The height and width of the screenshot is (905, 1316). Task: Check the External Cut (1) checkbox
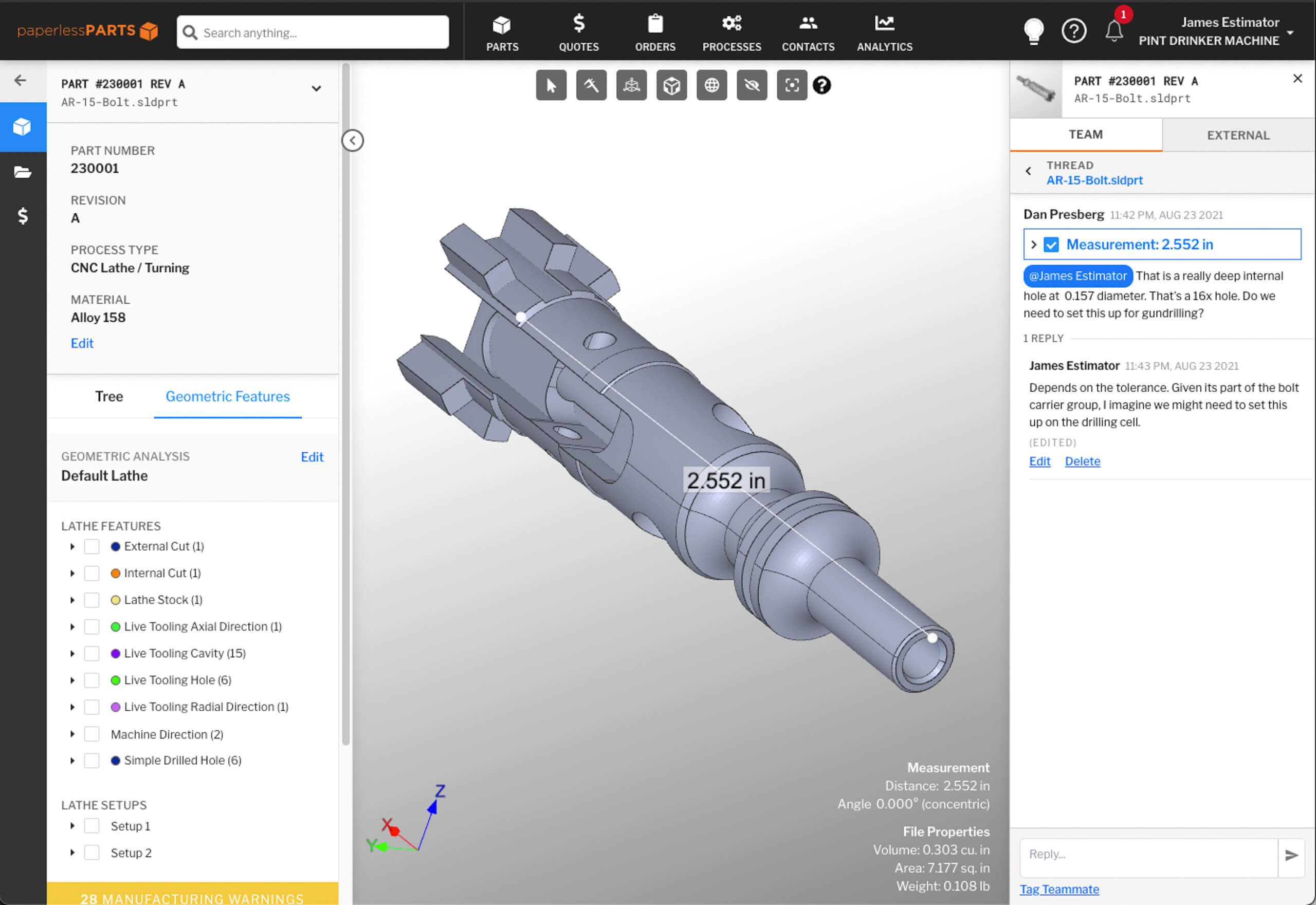tap(92, 547)
